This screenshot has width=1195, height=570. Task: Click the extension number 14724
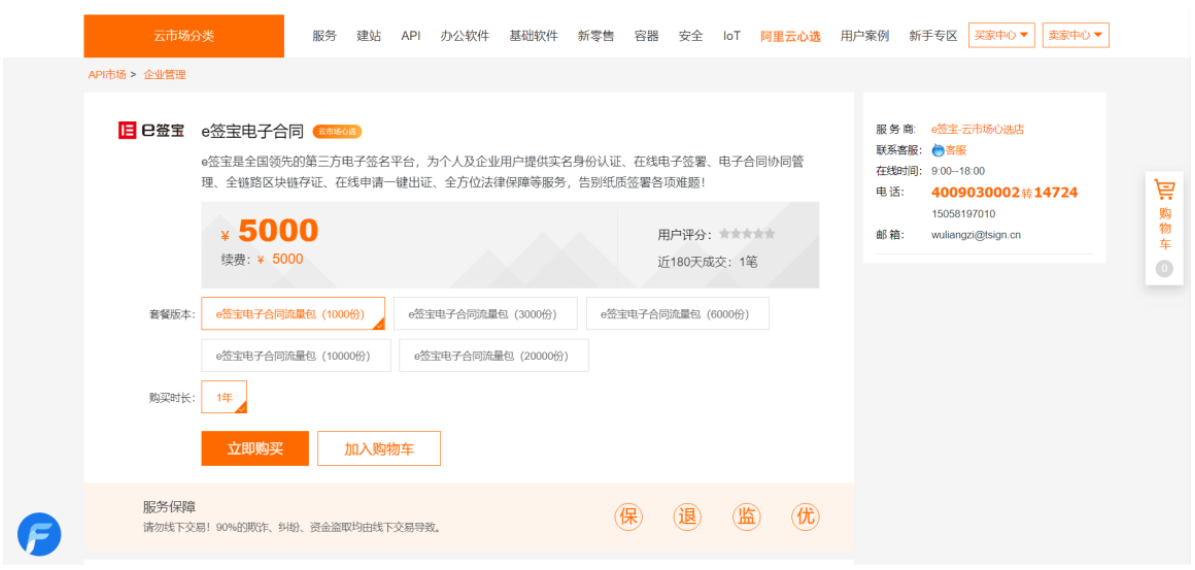tap(1056, 193)
